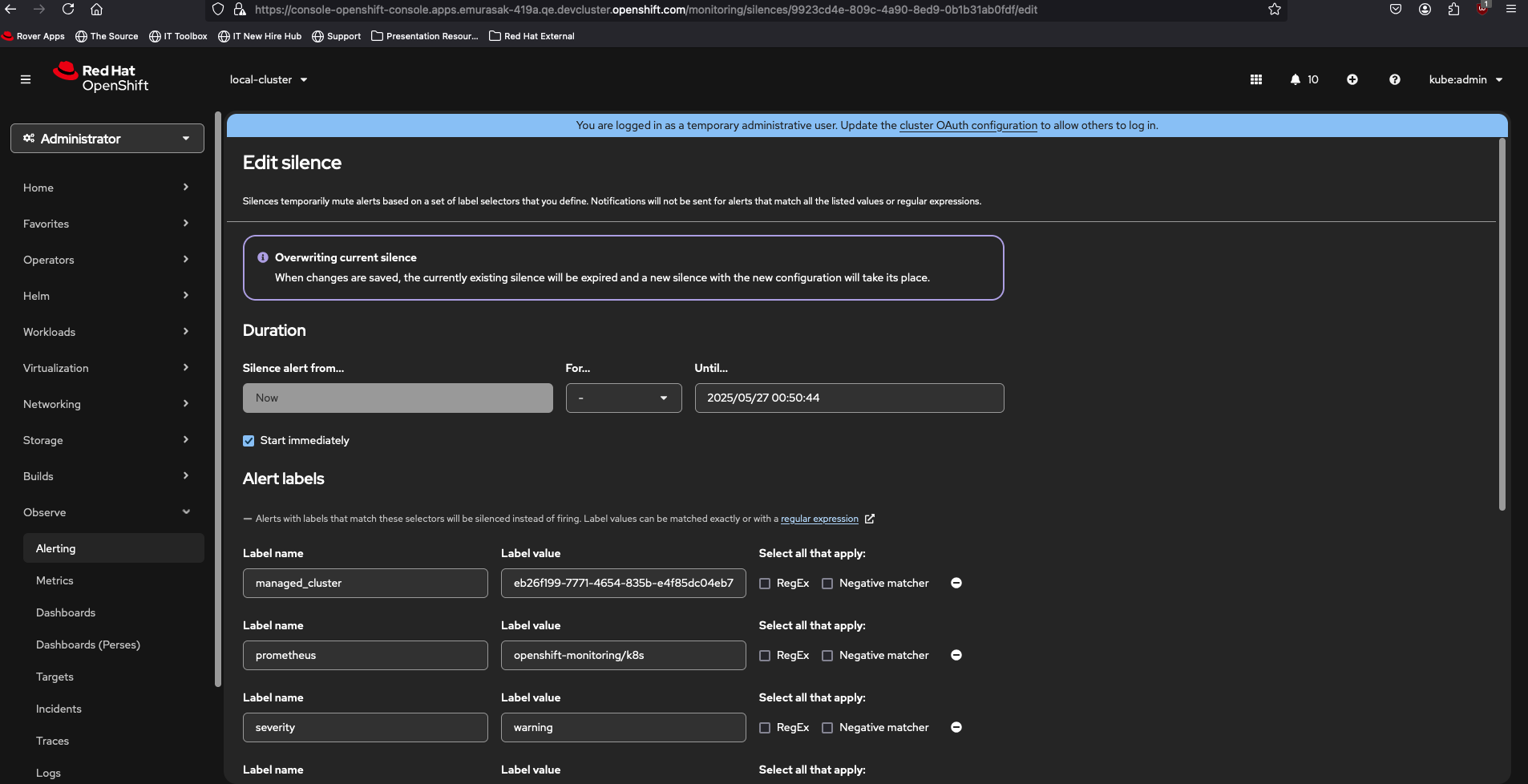Click the cluster OAuth configuration link
The image size is (1528, 784).
[x=968, y=125]
